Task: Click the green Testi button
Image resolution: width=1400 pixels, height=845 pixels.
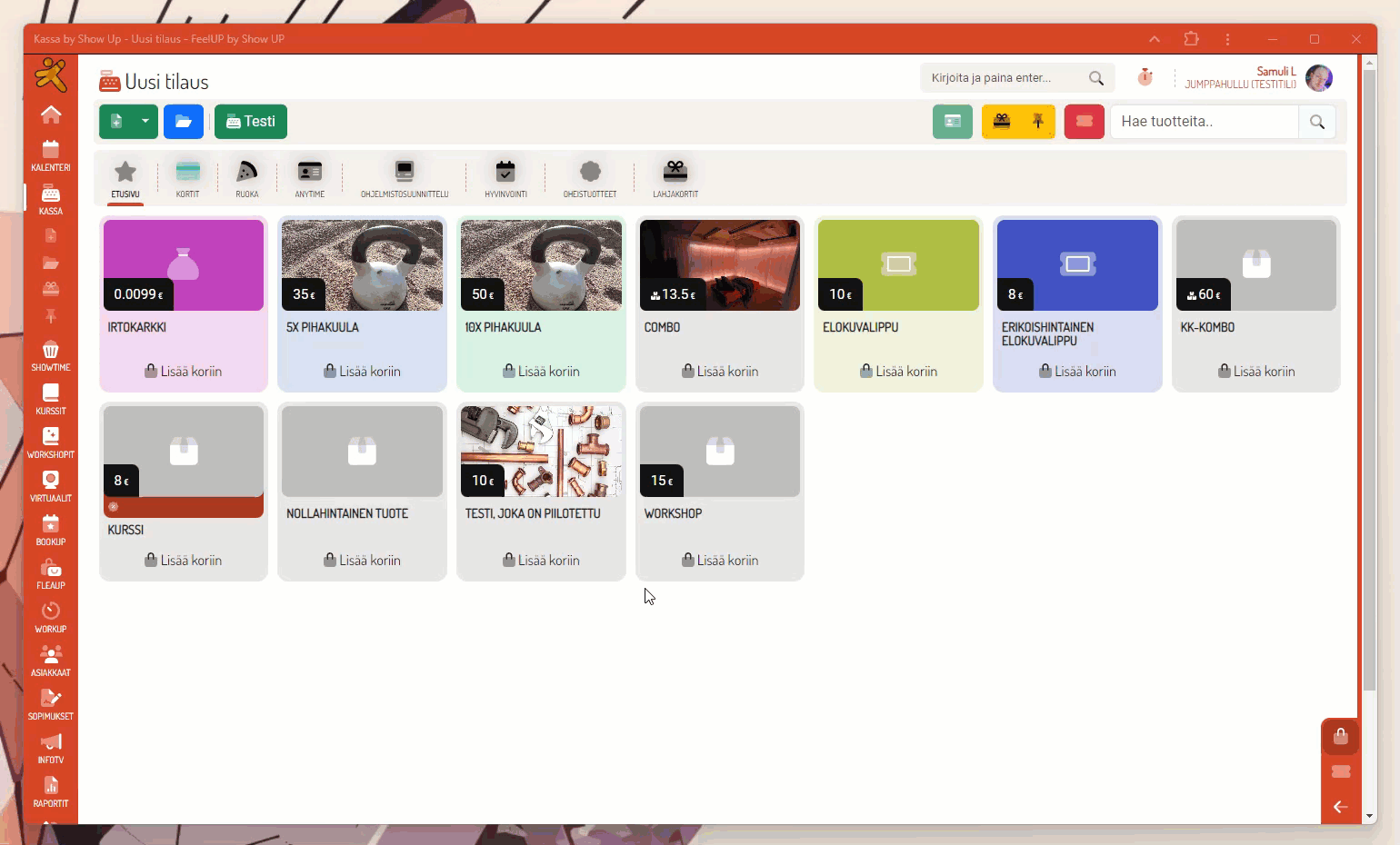Action: (x=251, y=122)
